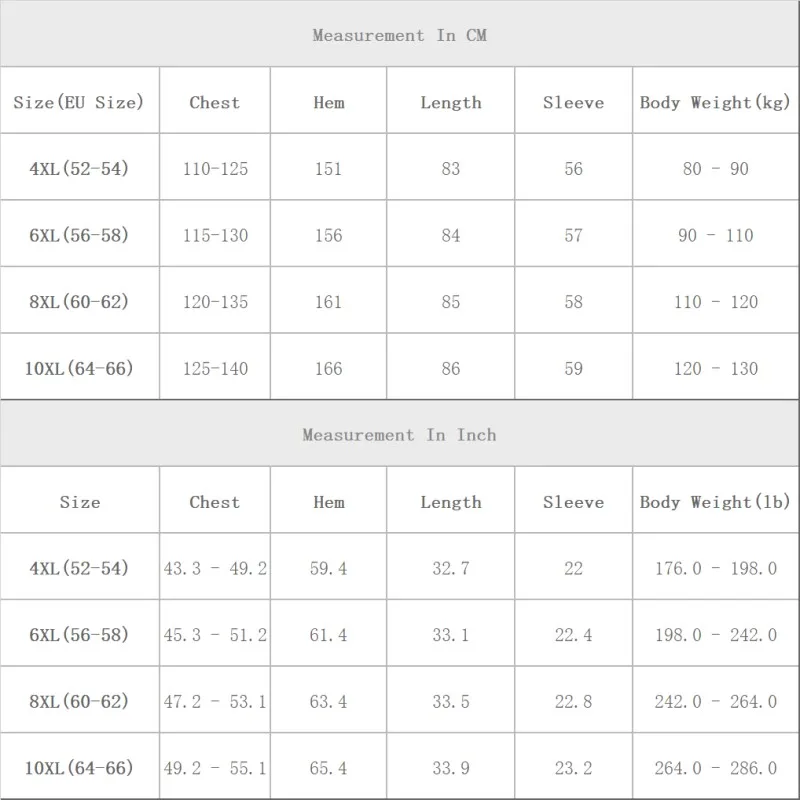Click the body weight 90 - 110 cell
The image size is (800, 800).
click(x=715, y=236)
